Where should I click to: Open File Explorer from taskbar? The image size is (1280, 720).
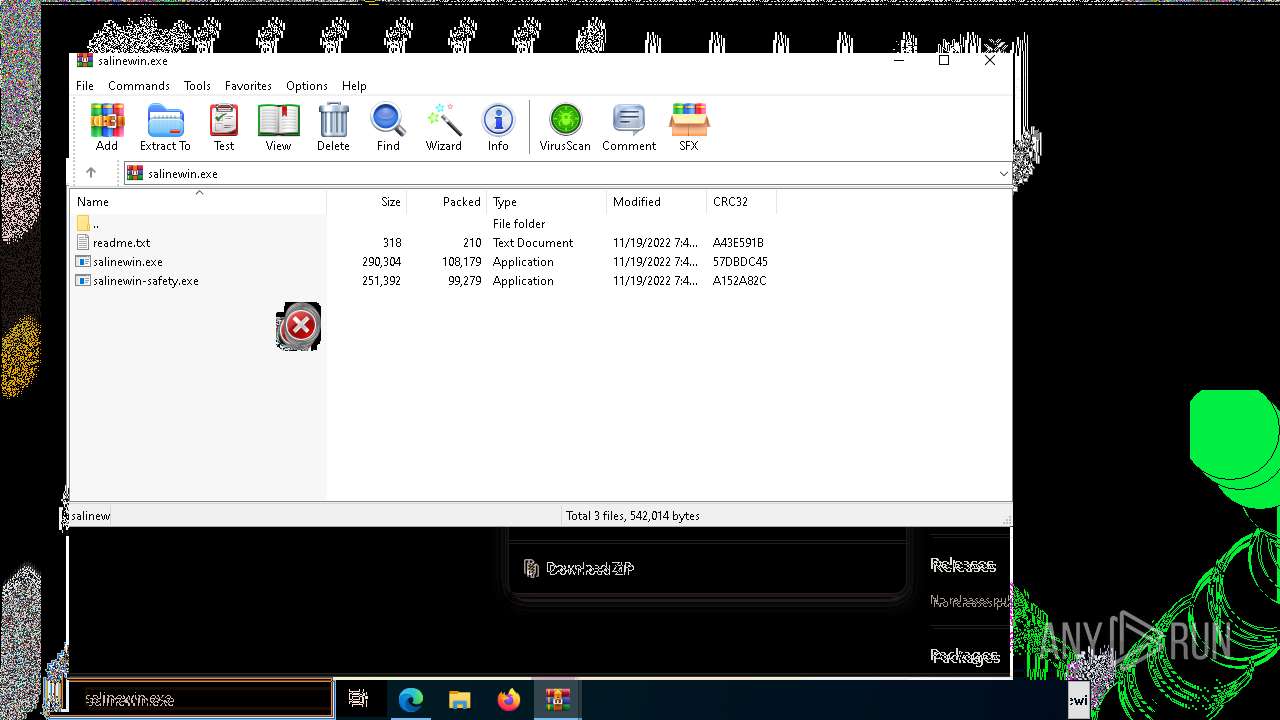coord(459,700)
